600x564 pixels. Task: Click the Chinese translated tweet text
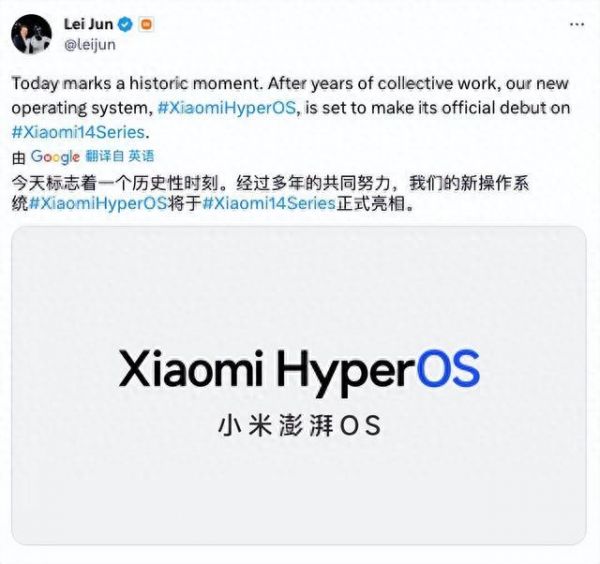tap(270, 193)
